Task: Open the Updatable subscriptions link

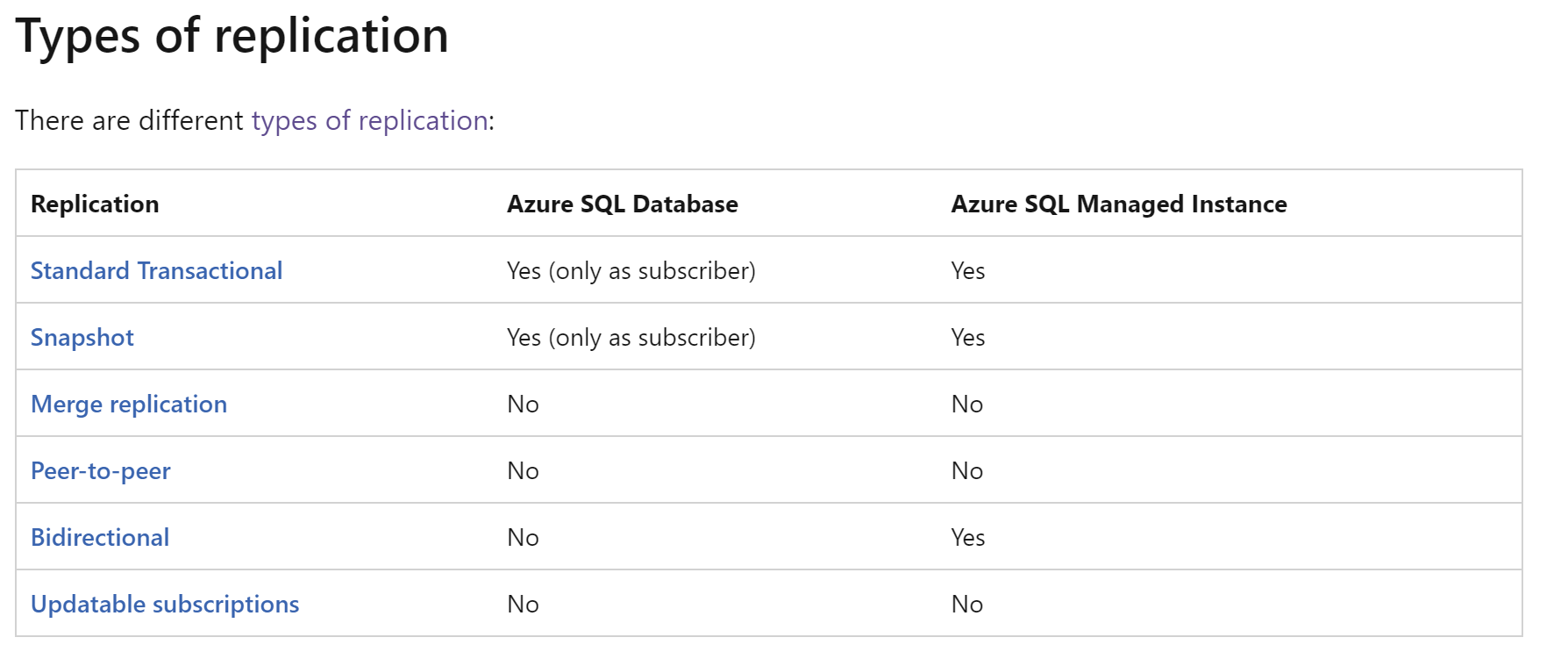Action: [165, 605]
